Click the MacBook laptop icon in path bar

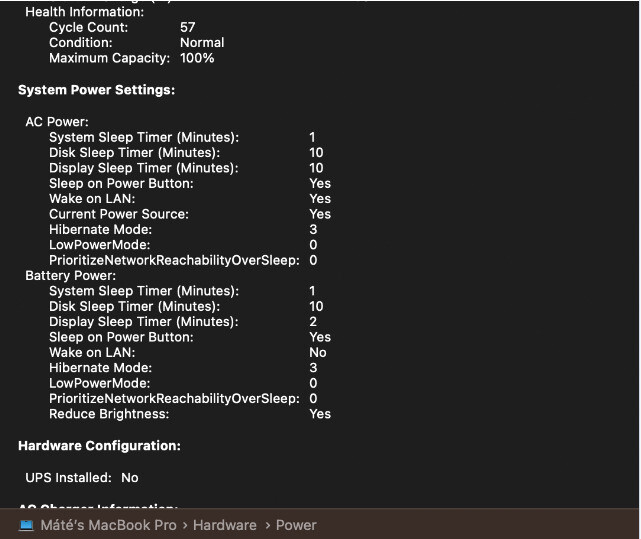pos(26,525)
